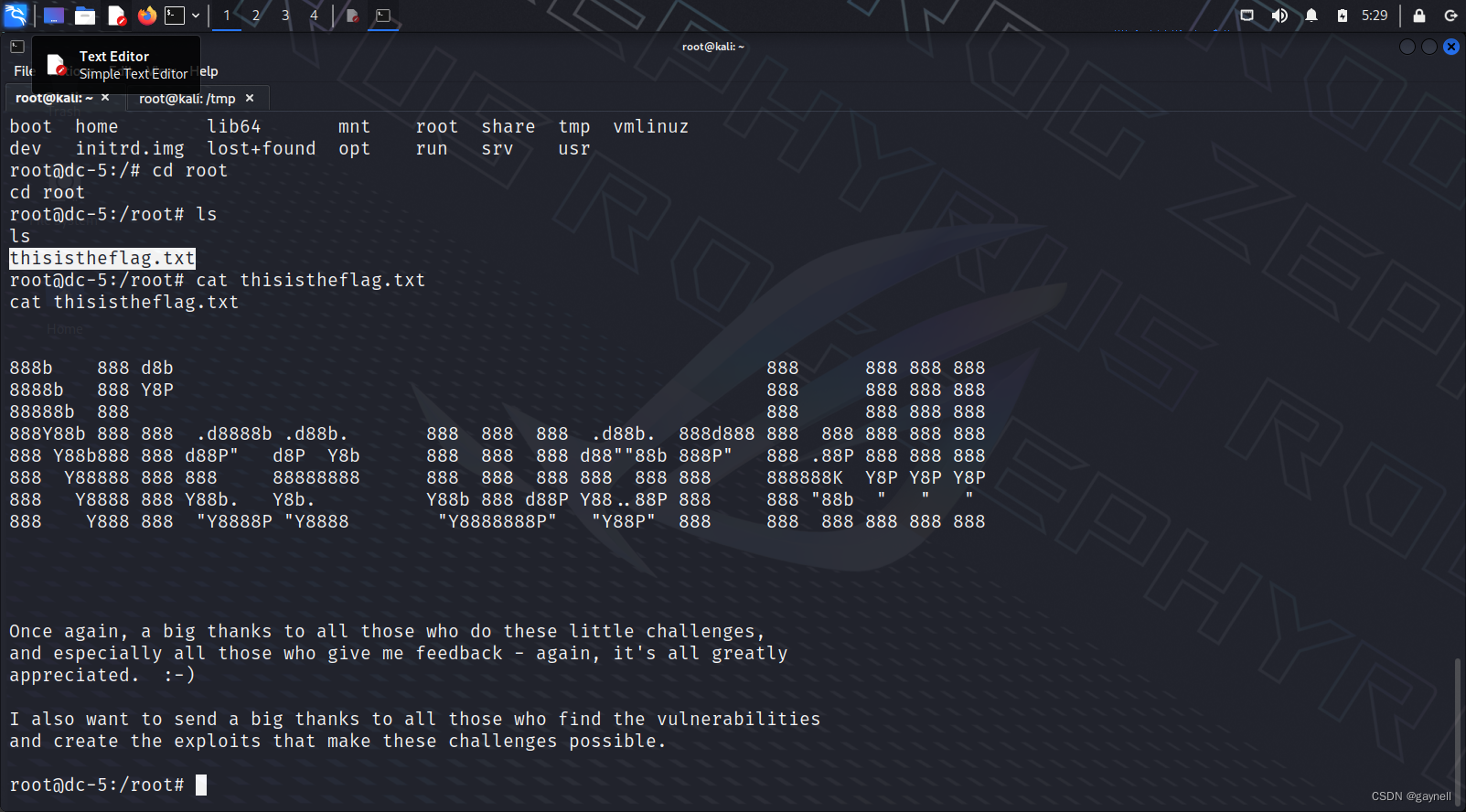The height and width of the screenshot is (812, 1466).
Task: Switch to workspace 3
Action: click(x=285, y=16)
